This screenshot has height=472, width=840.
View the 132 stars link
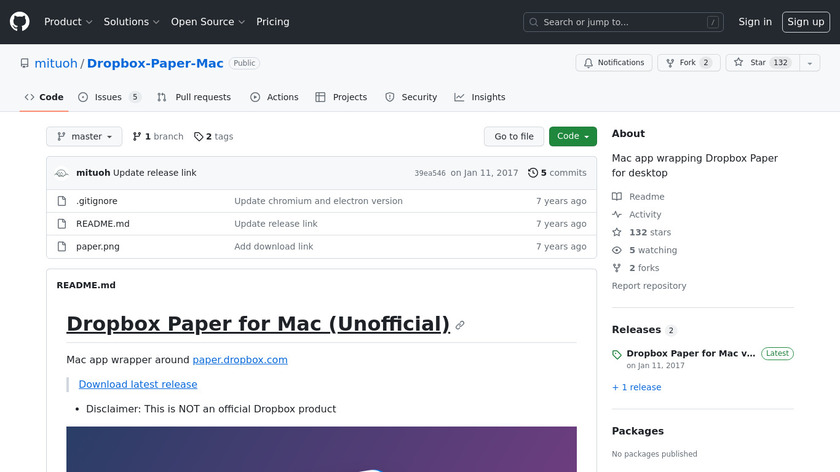[x=641, y=232]
